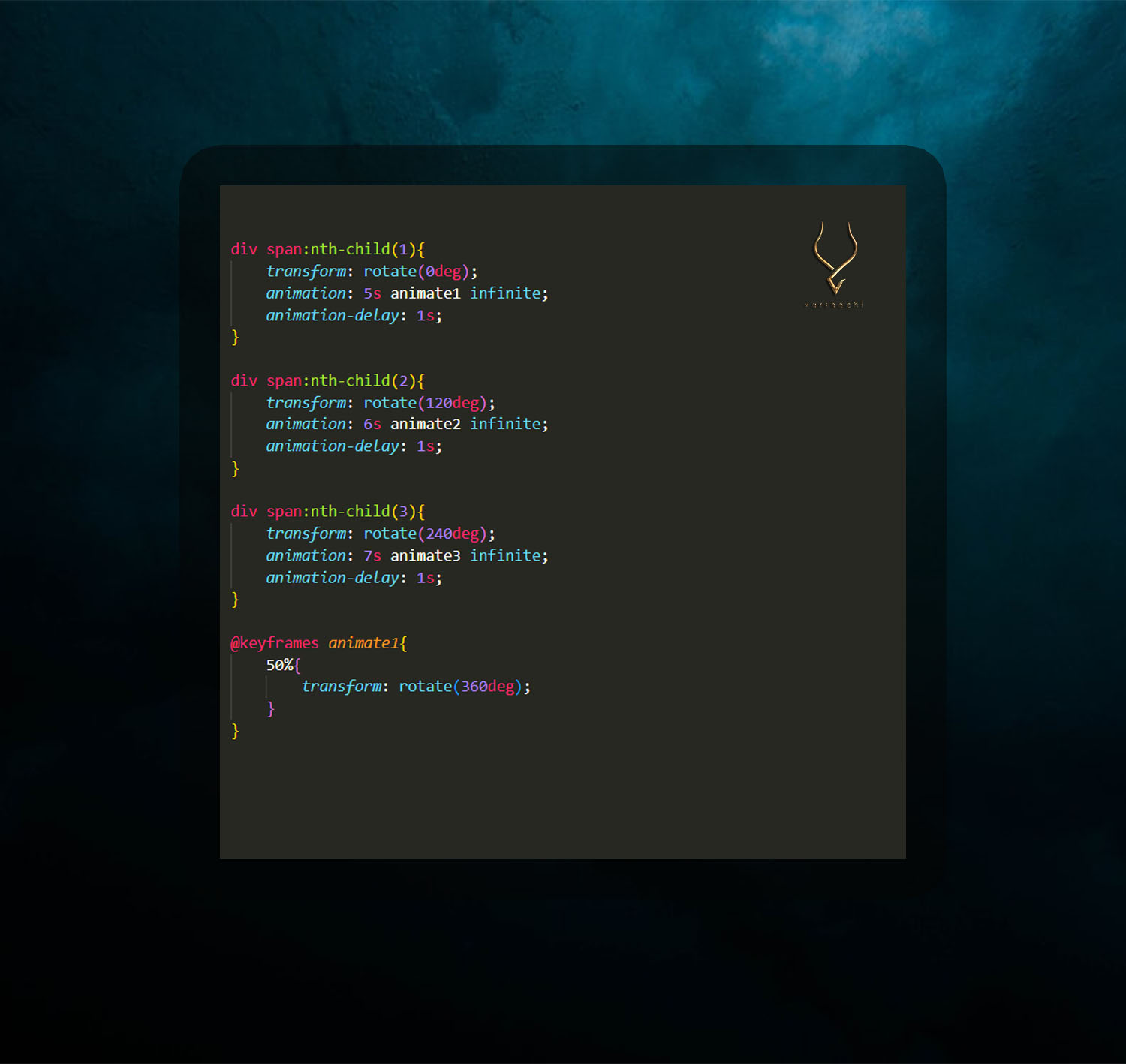Click the animation-delay property in first rule
This screenshot has height=1064, width=1126.
(333, 315)
